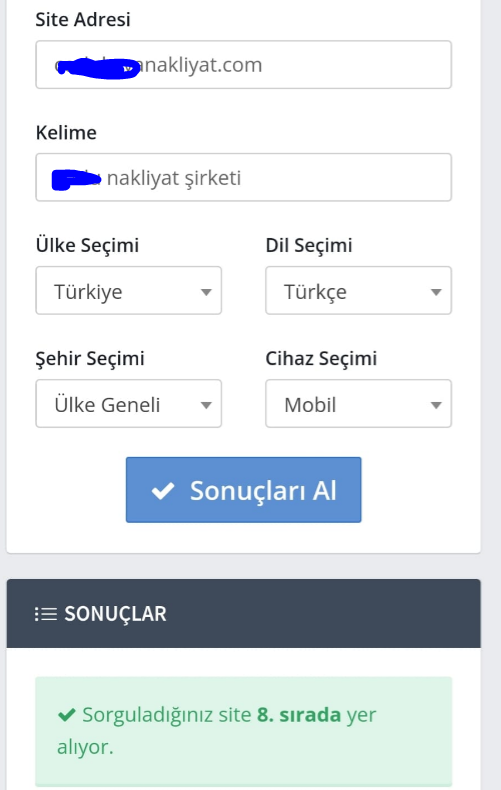Click the Site Adresi input field
The width and height of the screenshot is (501, 790).
coord(243,64)
